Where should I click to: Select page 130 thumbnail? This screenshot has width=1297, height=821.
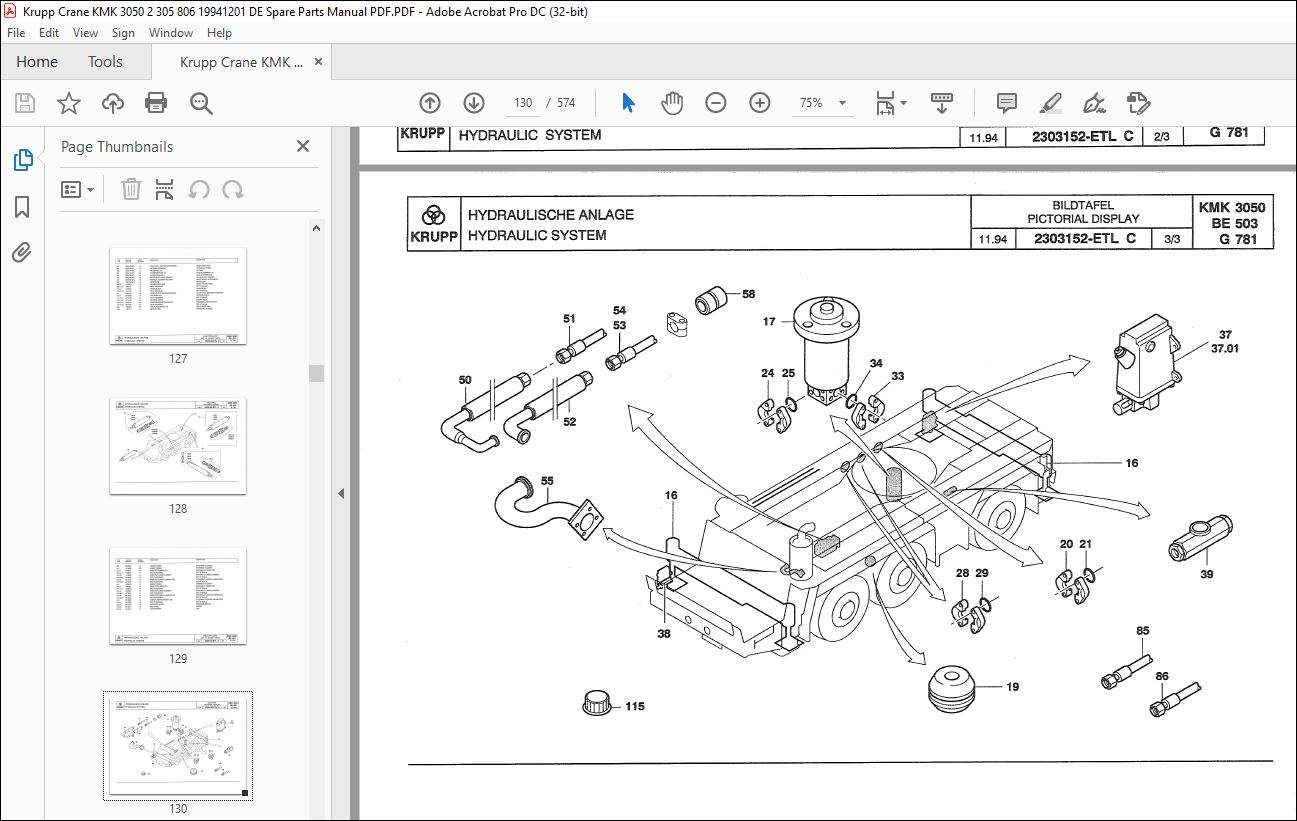178,746
